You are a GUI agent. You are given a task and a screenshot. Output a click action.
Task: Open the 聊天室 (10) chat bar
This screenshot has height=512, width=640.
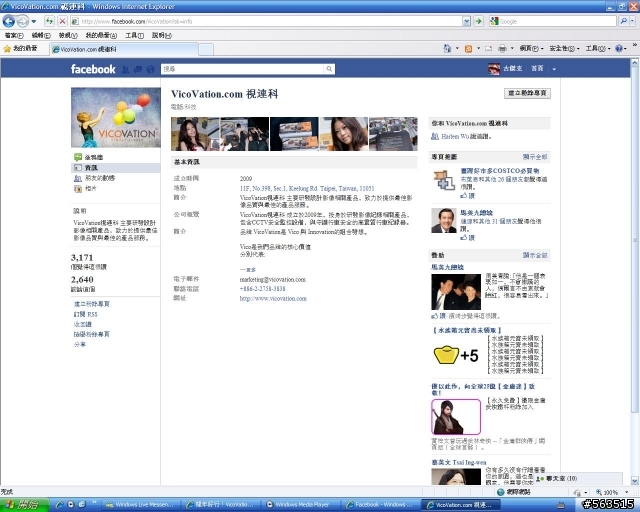pos(579,479)
